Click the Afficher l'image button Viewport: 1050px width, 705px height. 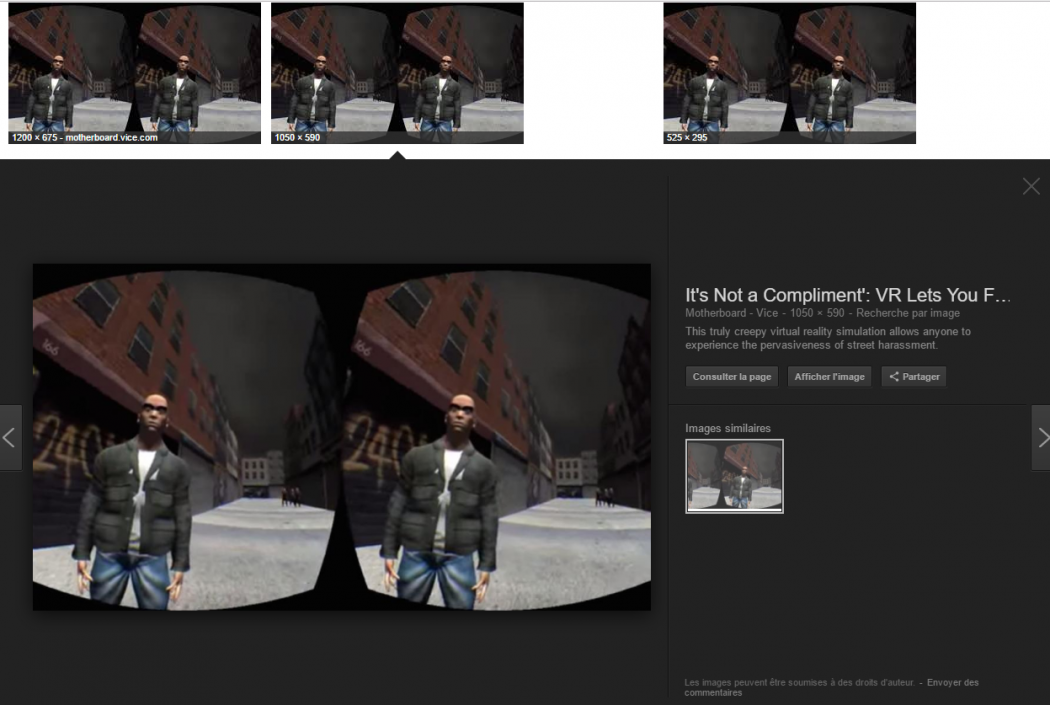pyautogui.click(x=829, y=377)
